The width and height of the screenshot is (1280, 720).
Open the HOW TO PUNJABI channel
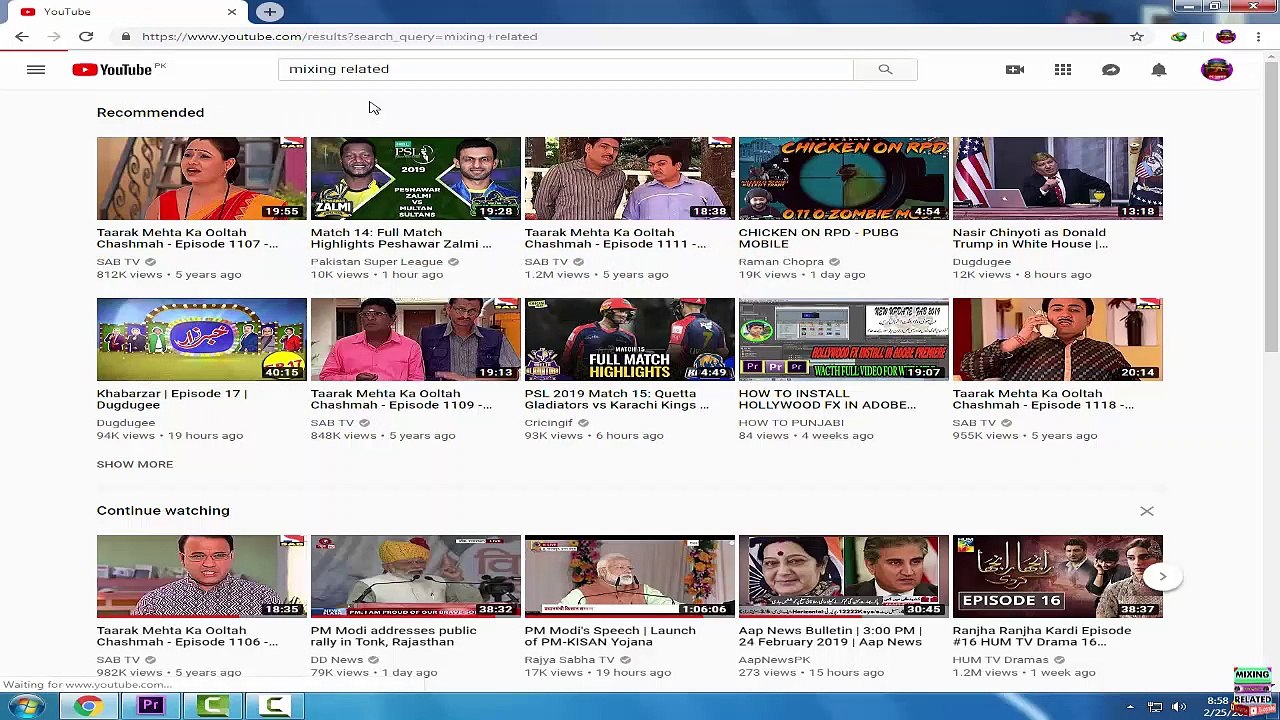coord(791,423)
